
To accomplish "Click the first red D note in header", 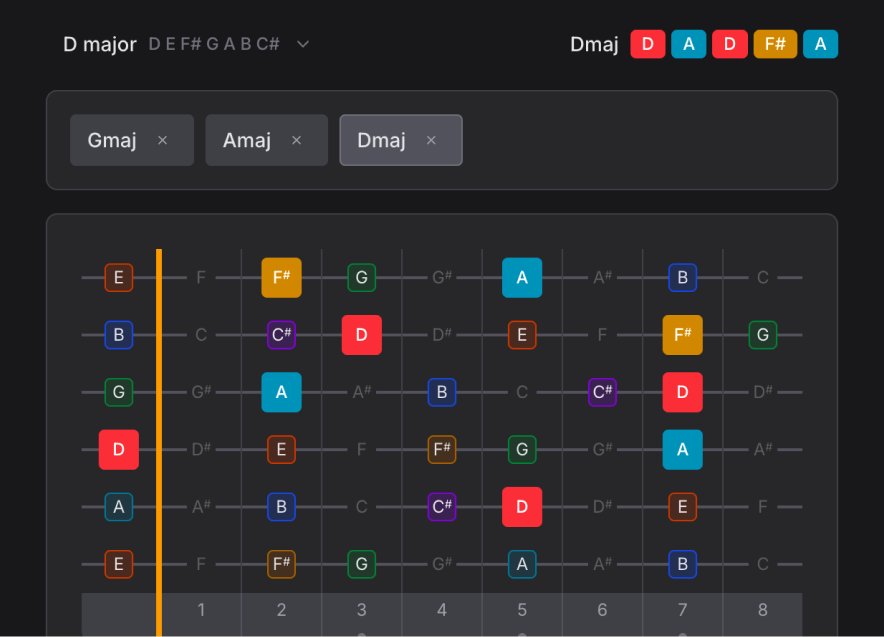I will coord(648,44).
